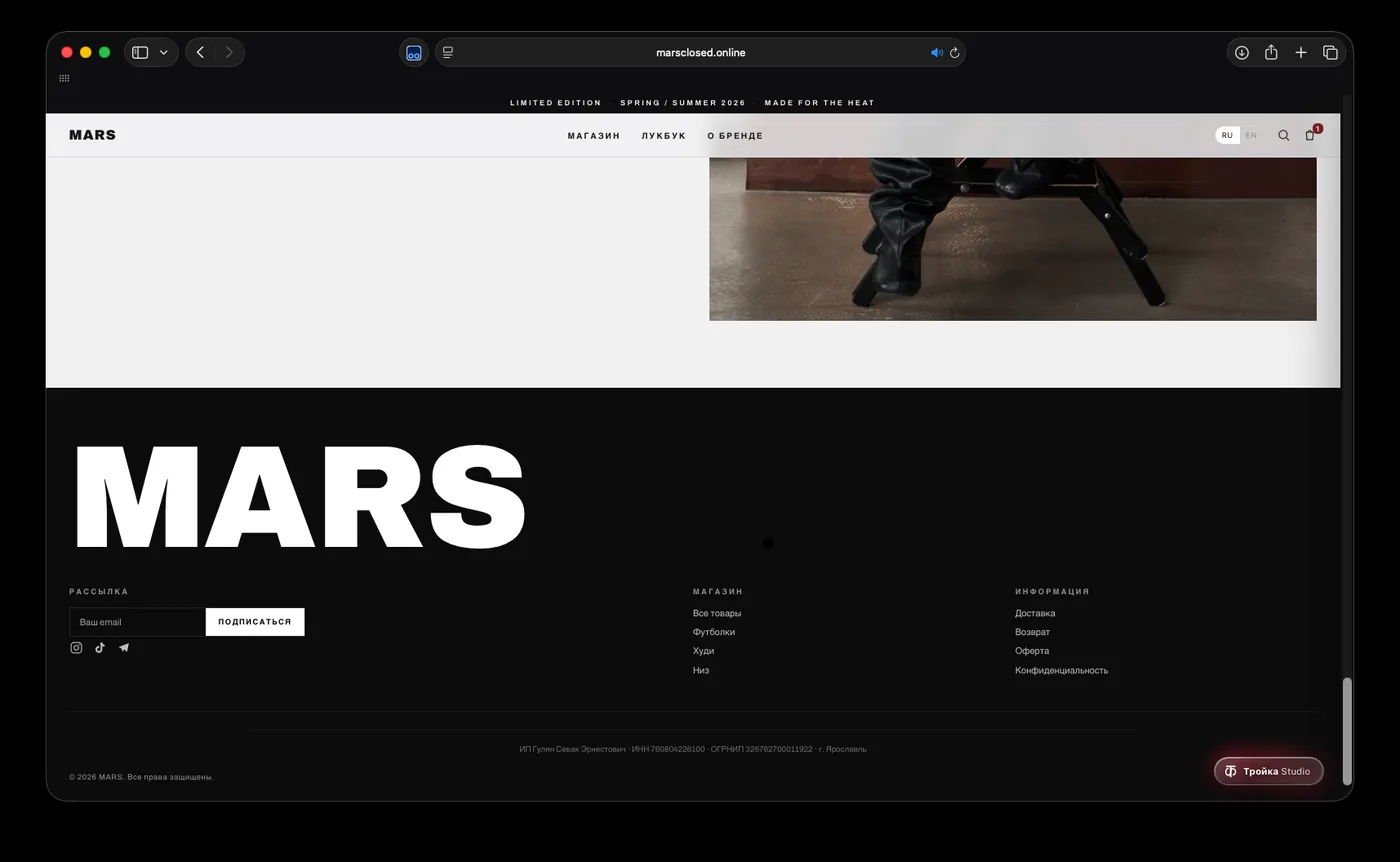Open the Возврат information link
This screenshot has width=1400, height=862.
[x=1032, y=632]
